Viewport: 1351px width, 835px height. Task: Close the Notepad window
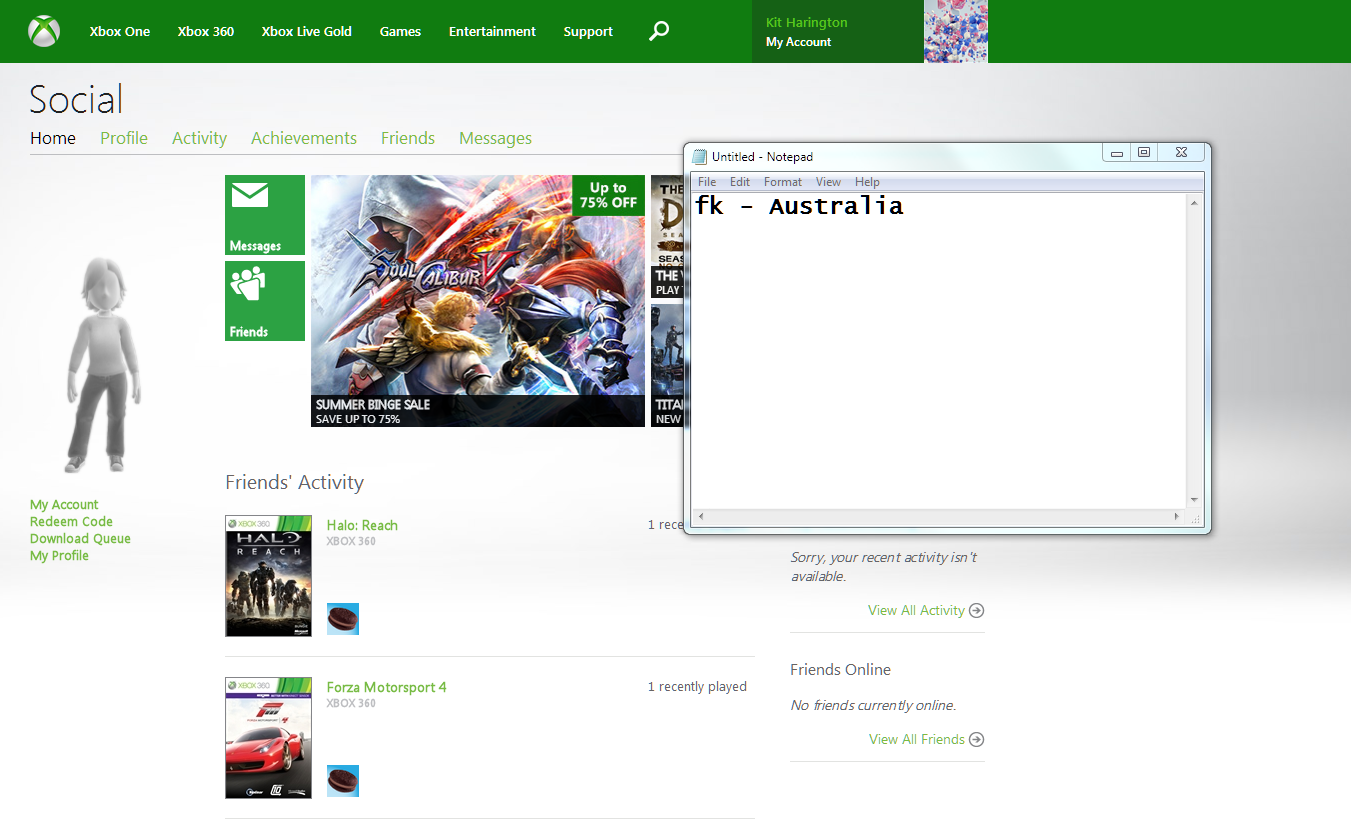[x=1181, y=153]
